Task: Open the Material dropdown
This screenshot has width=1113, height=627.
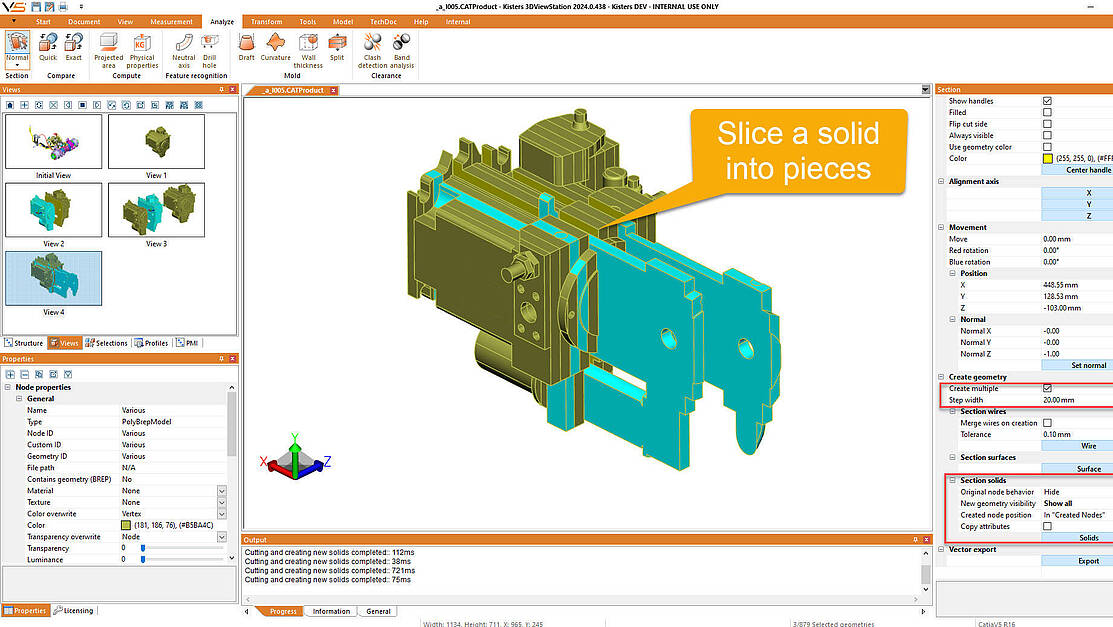Action: coord(221,491)
